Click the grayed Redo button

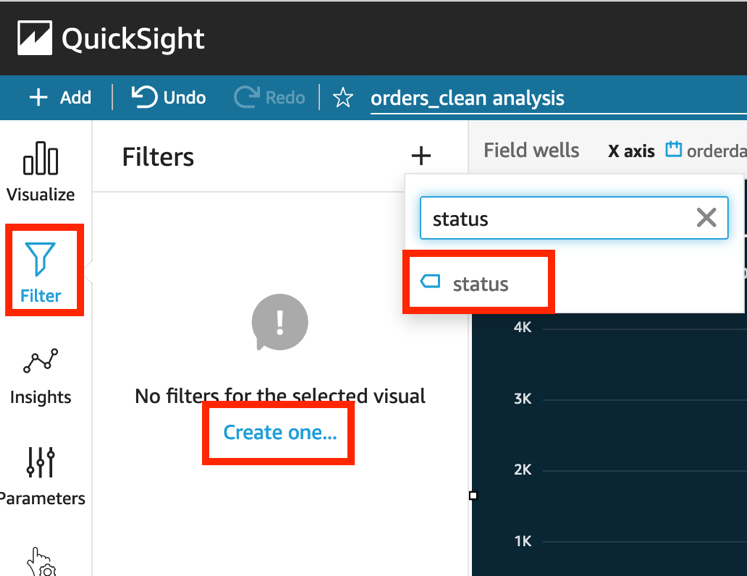(270, 97)
